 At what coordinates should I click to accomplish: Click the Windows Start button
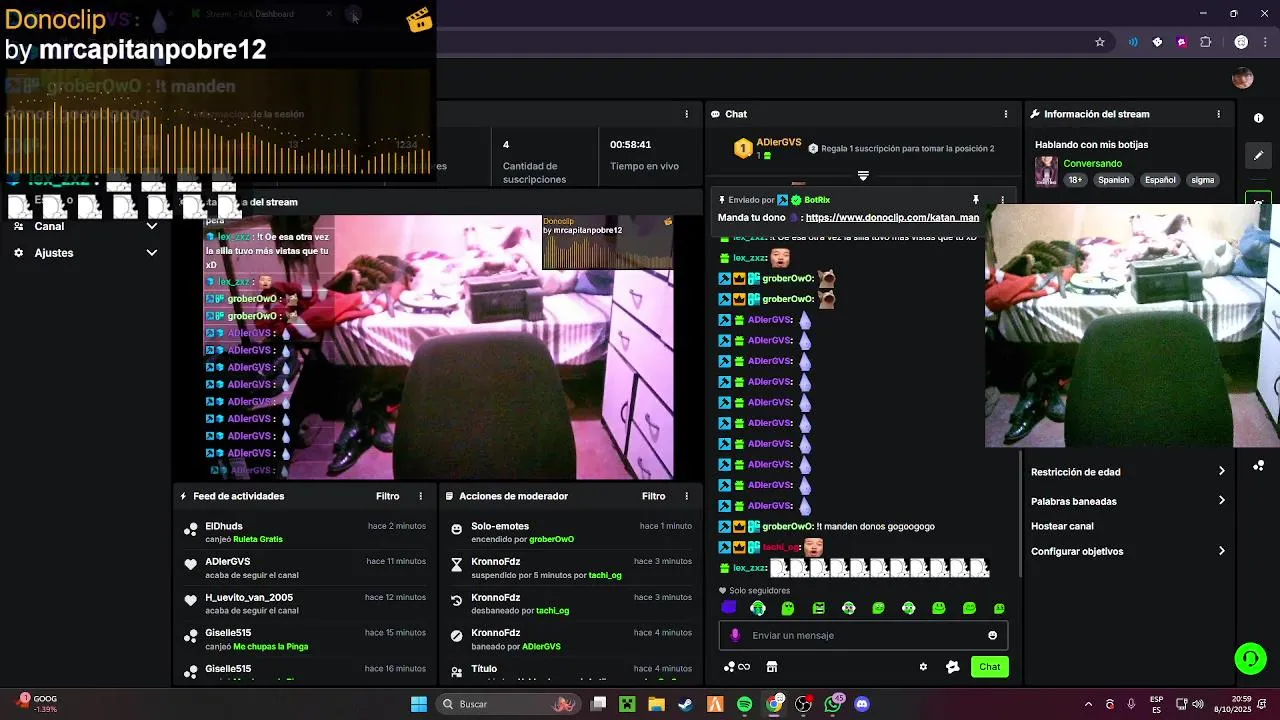419,704
